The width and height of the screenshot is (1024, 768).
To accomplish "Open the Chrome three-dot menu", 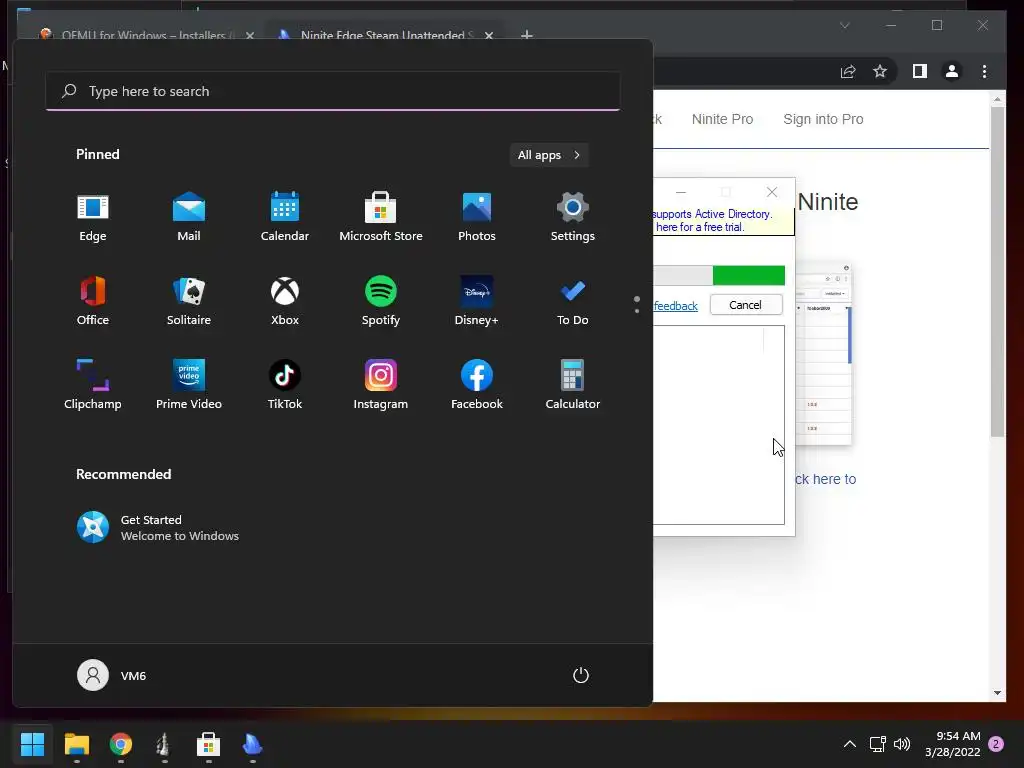I will [984, 71].
